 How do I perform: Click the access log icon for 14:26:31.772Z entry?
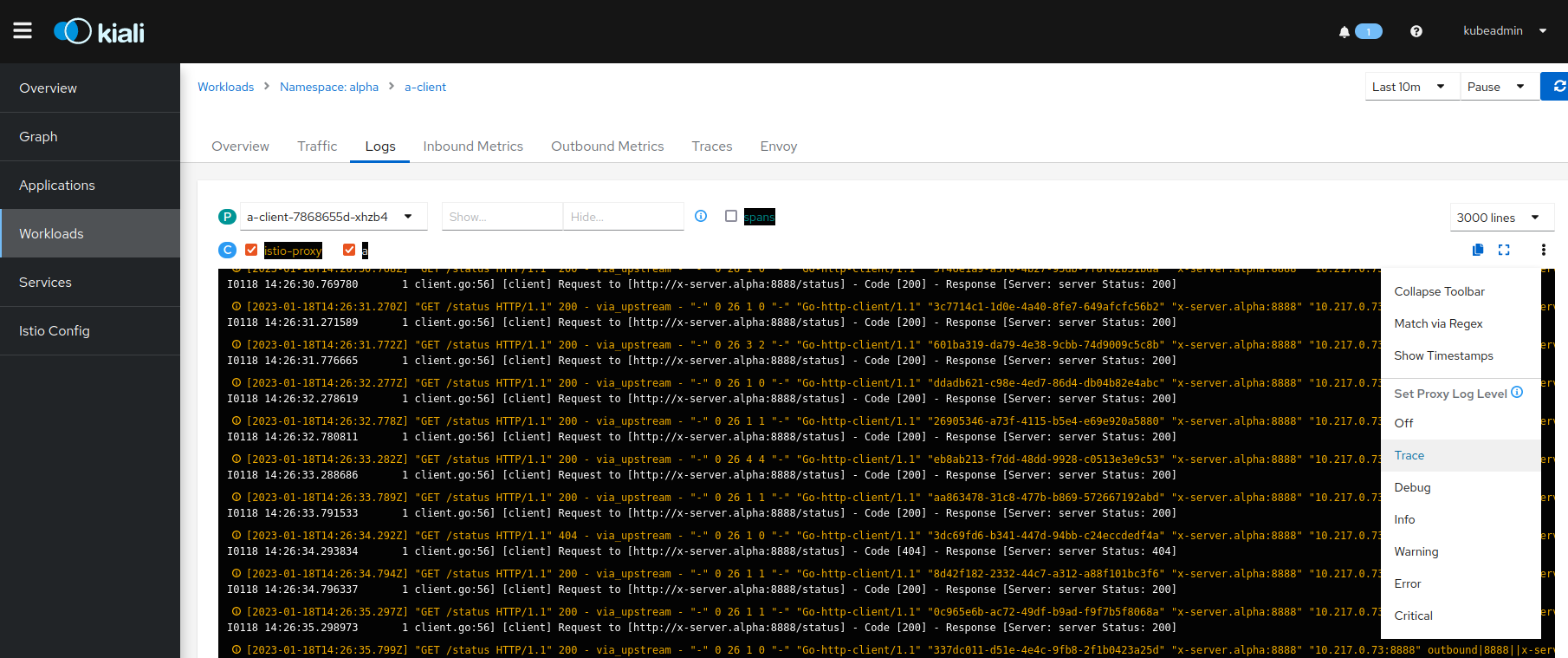[236, 344]
